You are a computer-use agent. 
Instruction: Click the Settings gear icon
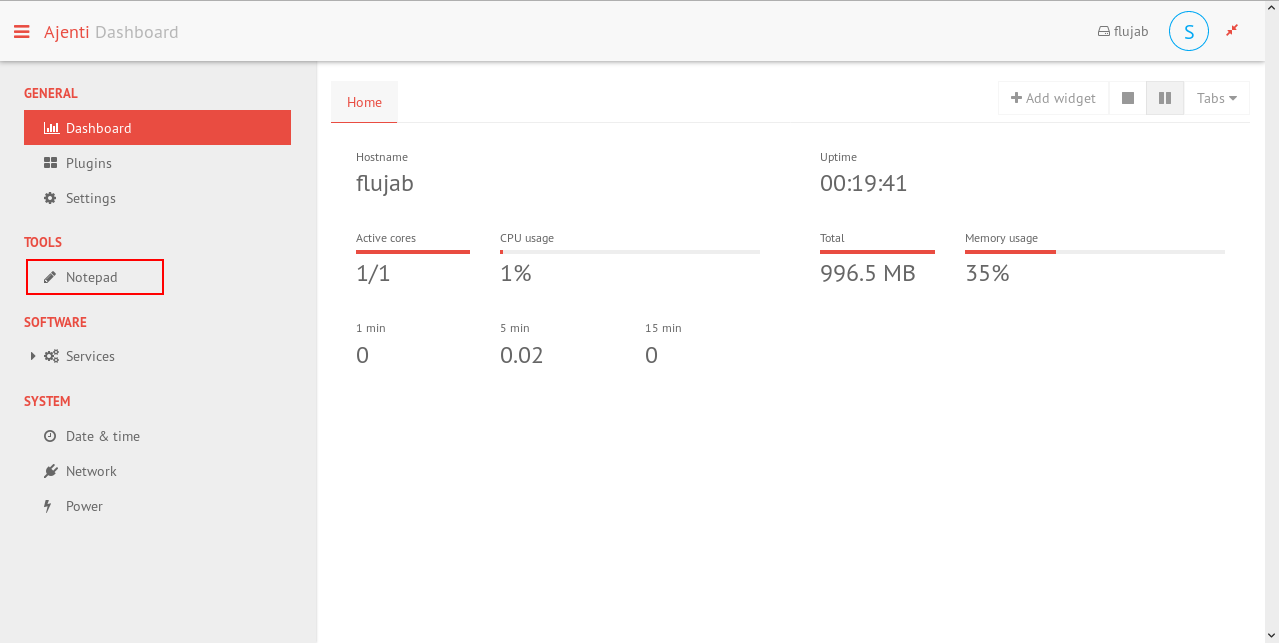[x=50, y=198]
